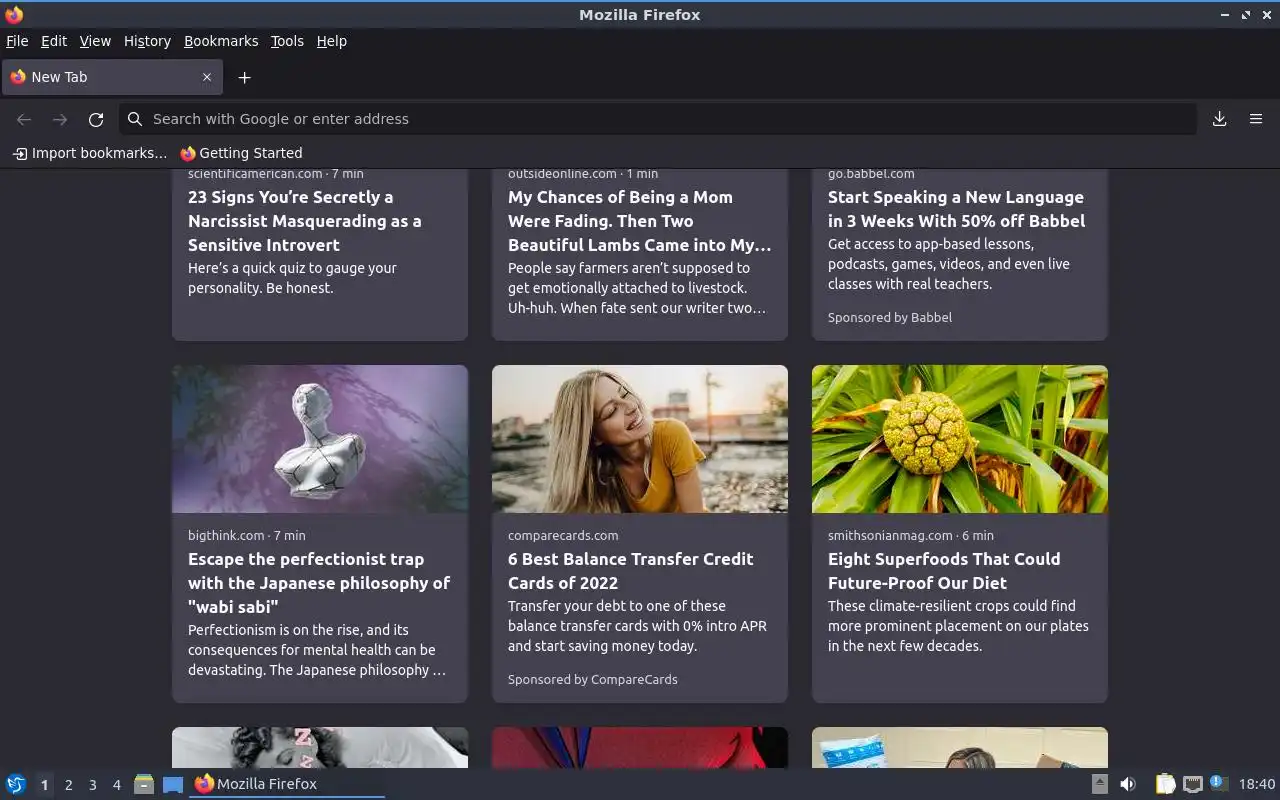
Task: Click the taskbar start menu icon
Action: click(15, 784)
